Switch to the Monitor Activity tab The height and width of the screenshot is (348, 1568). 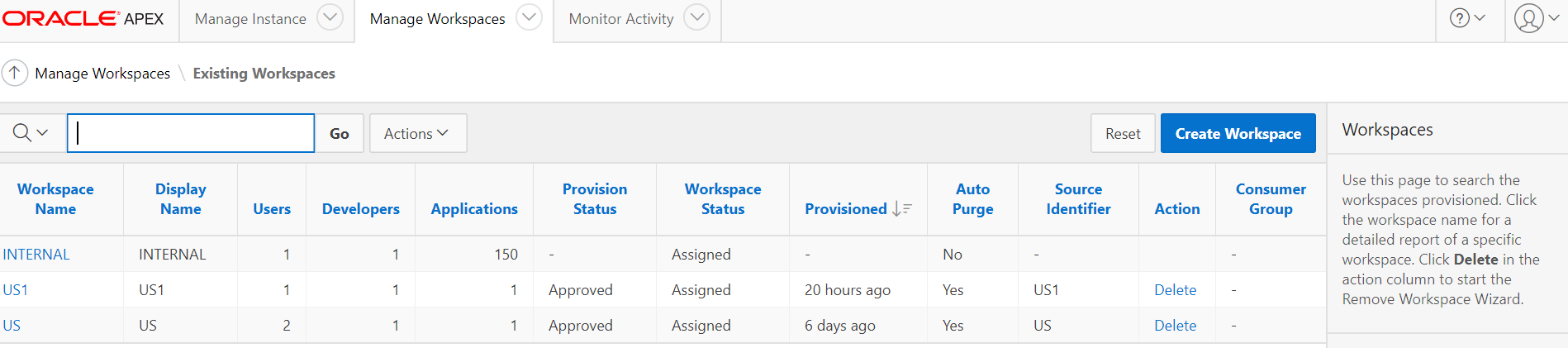(x=621, y=19)
